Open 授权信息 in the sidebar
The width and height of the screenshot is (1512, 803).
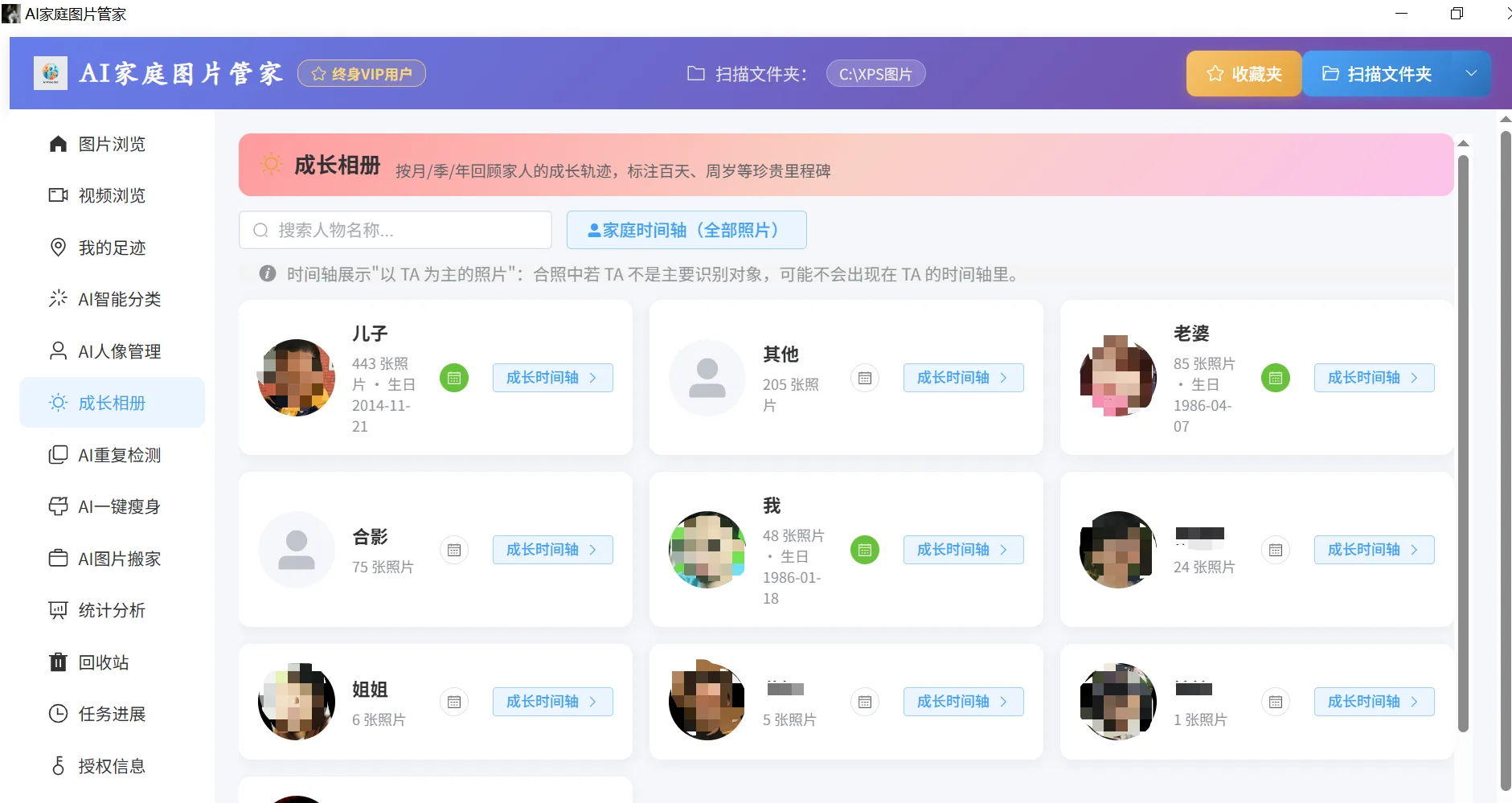(112, 766)
